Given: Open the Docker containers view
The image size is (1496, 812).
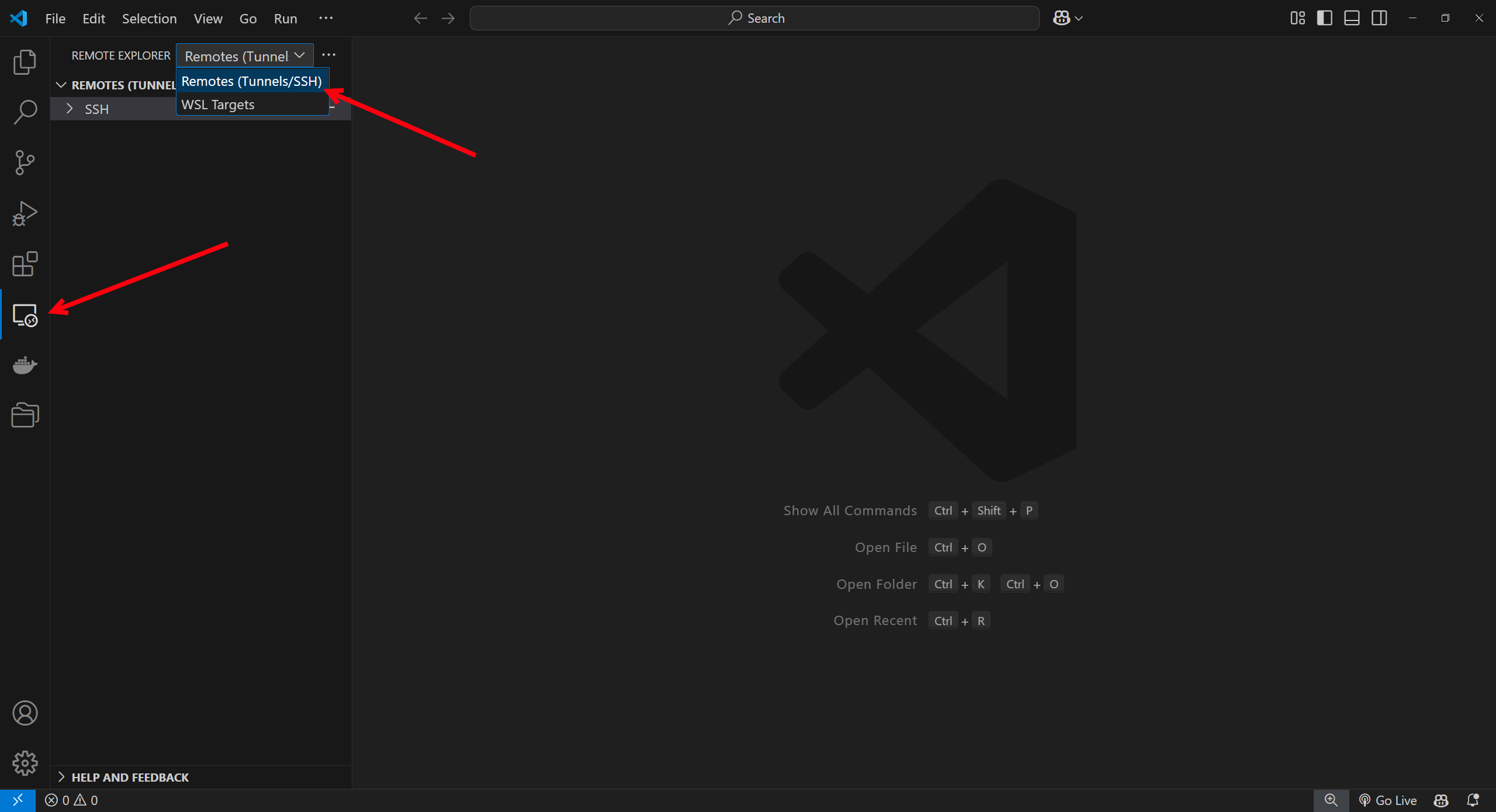Looking at the screenshot, I should pos(25,365).
